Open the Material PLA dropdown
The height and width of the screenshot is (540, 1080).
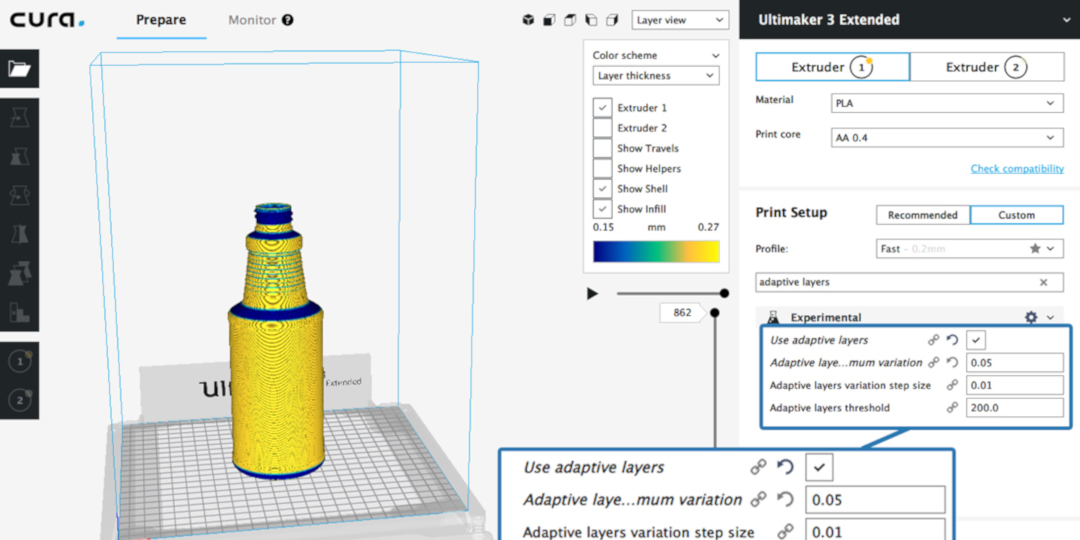click(947, 103)
